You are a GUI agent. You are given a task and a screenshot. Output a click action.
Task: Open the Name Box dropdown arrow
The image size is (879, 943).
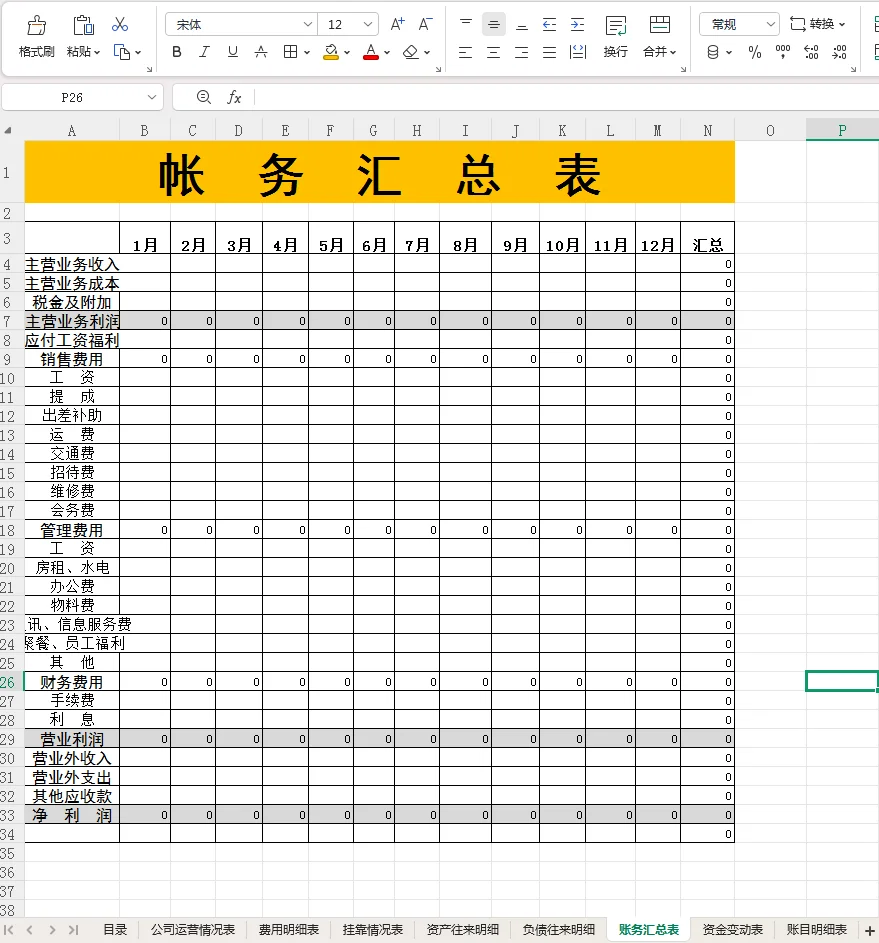click(x=152, y=97)
